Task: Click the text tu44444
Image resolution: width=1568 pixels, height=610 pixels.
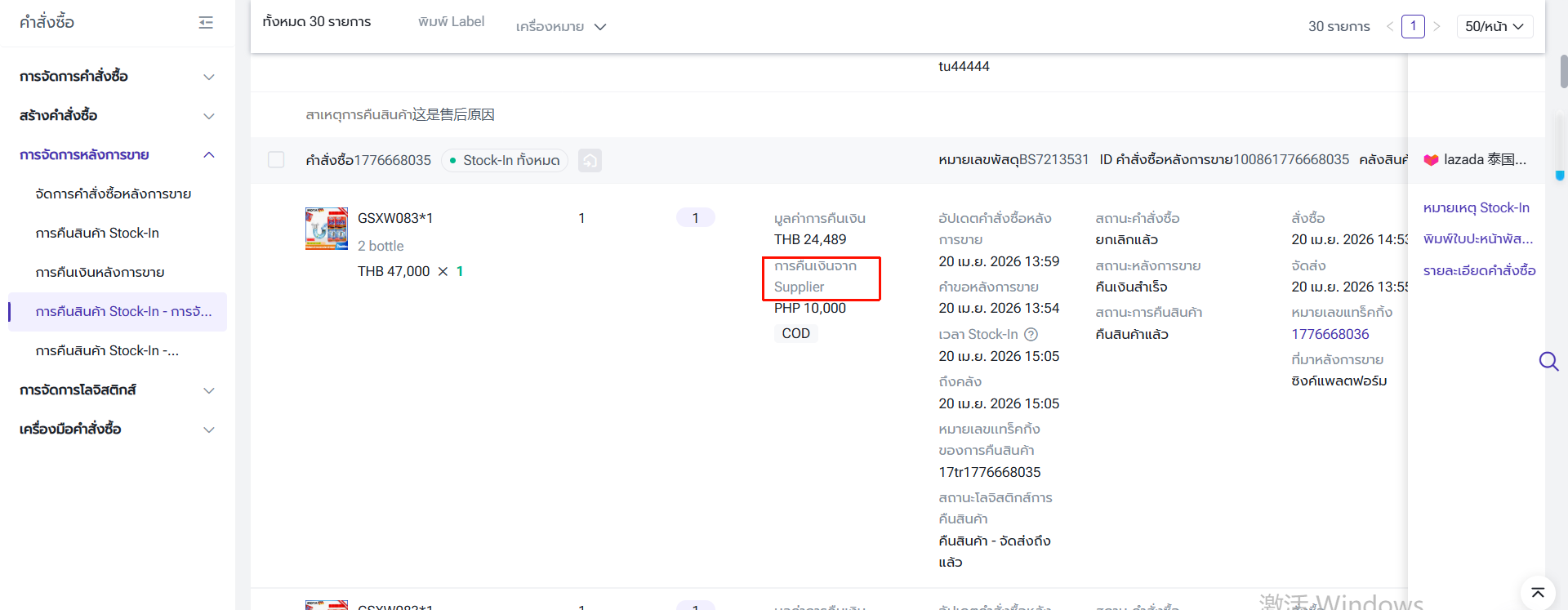Action: point(964,66)
